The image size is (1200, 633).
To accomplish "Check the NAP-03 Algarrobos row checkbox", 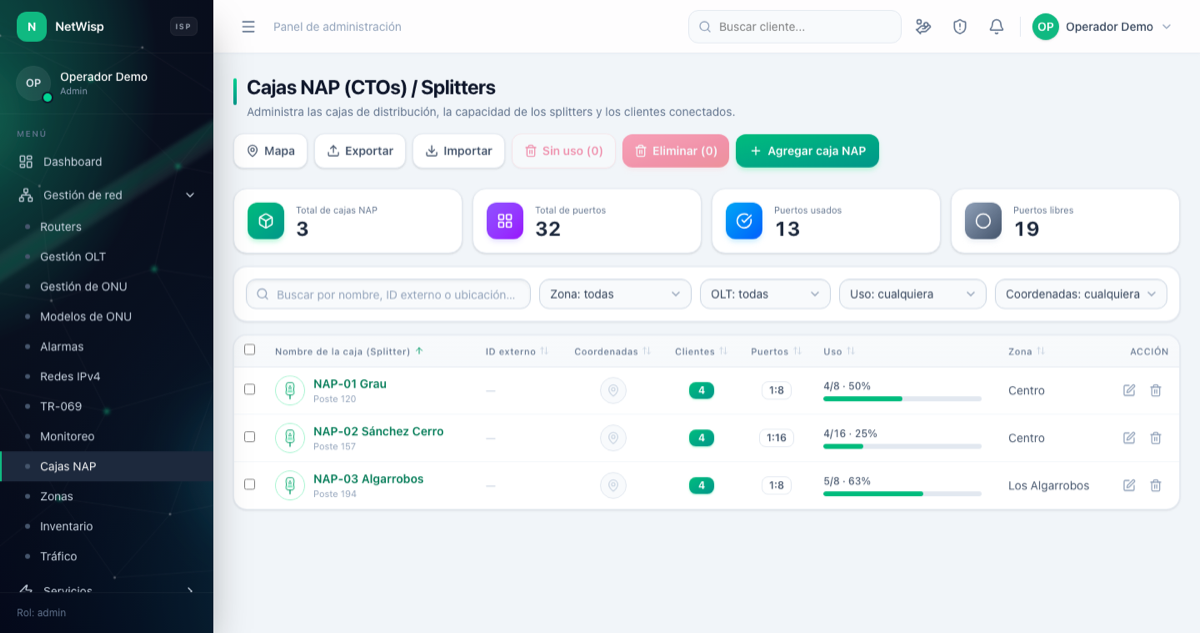I will [250, 484].
